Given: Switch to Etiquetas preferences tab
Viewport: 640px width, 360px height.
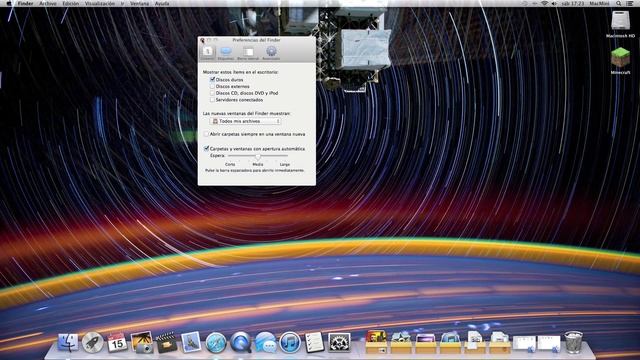Looking at the screenshot, I should pos(226,53).
